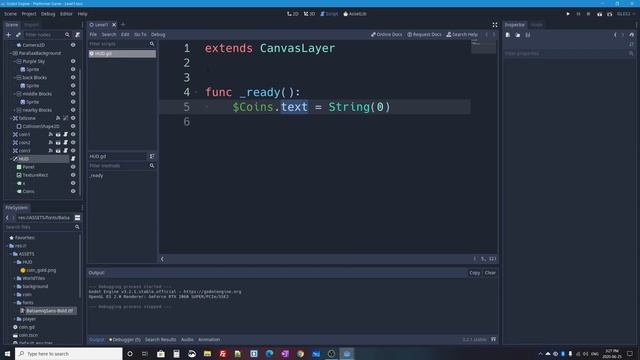Click the FileSystem back navigation arrow

pyautogui.click(x=7, y=218)
